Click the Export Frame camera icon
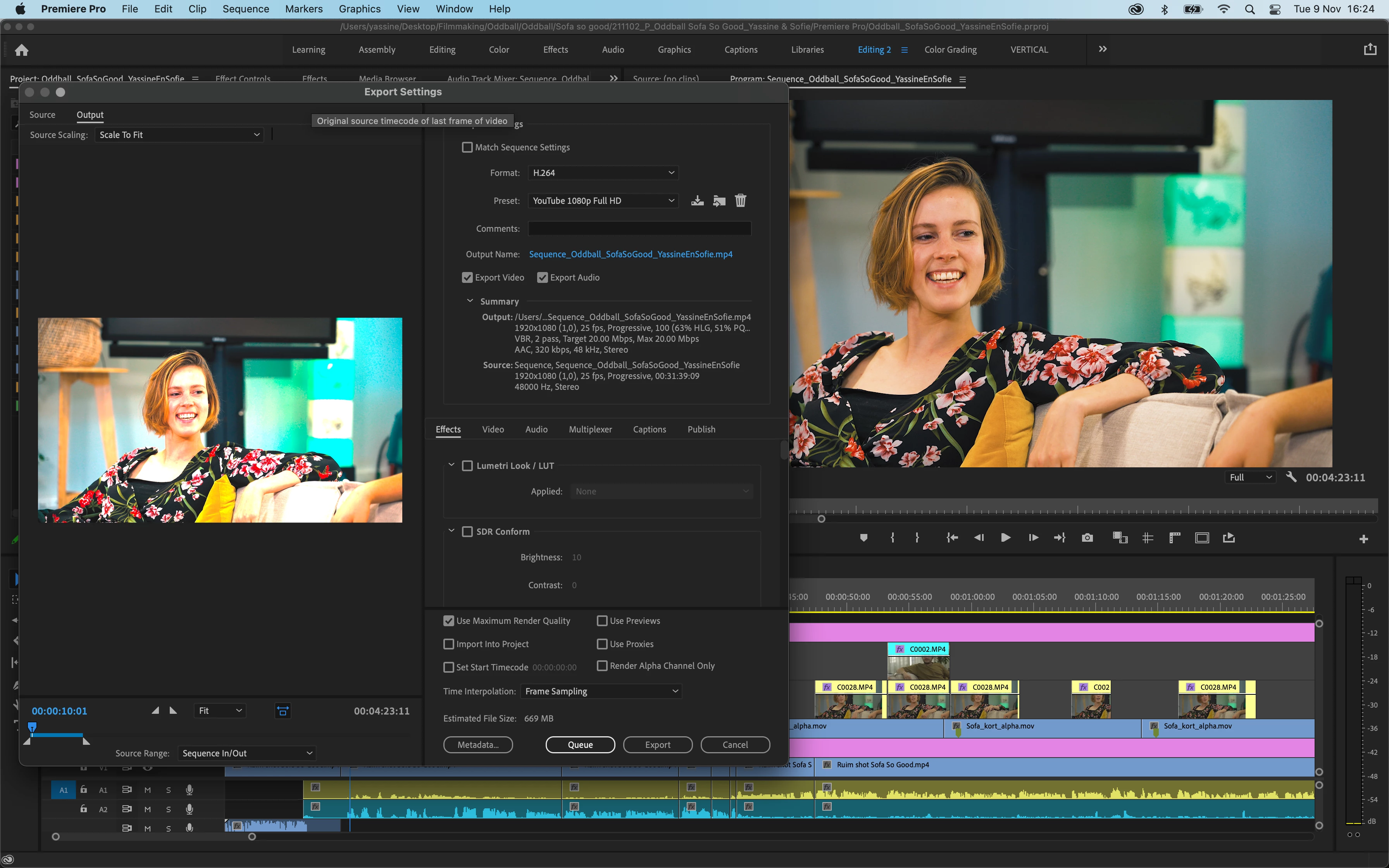Image resolution: width=1389 pixels, height=868 pixels. [x=1087, y=538]
